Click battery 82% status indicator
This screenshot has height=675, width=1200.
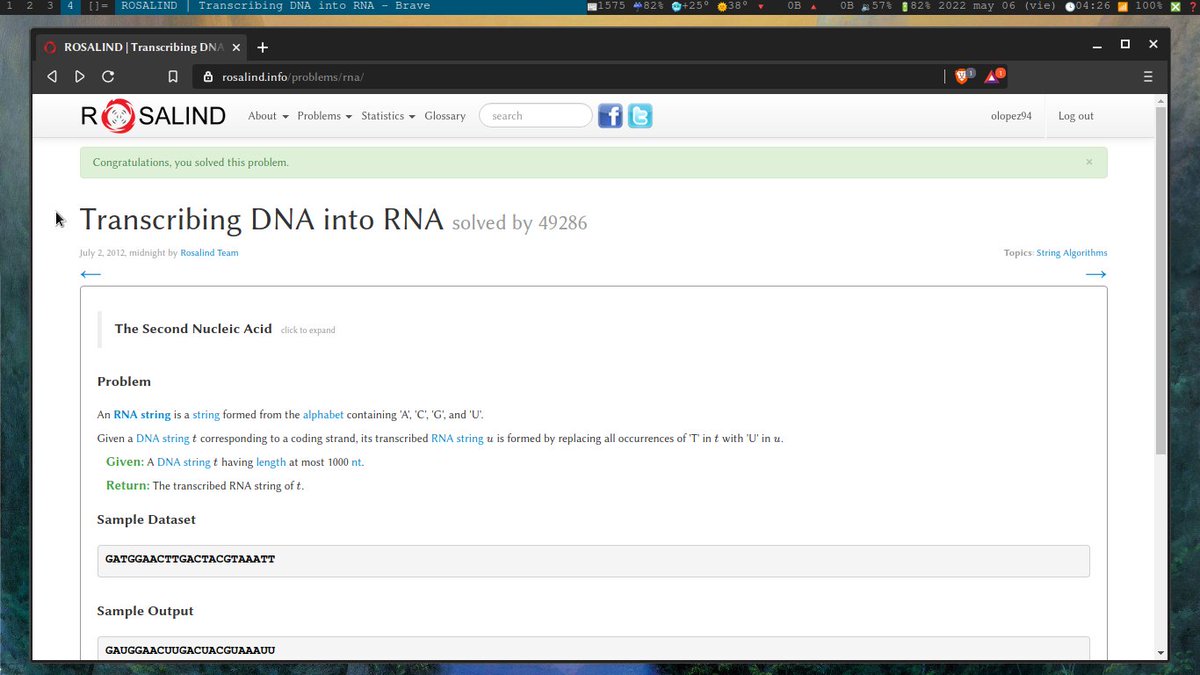pos(917,6)
